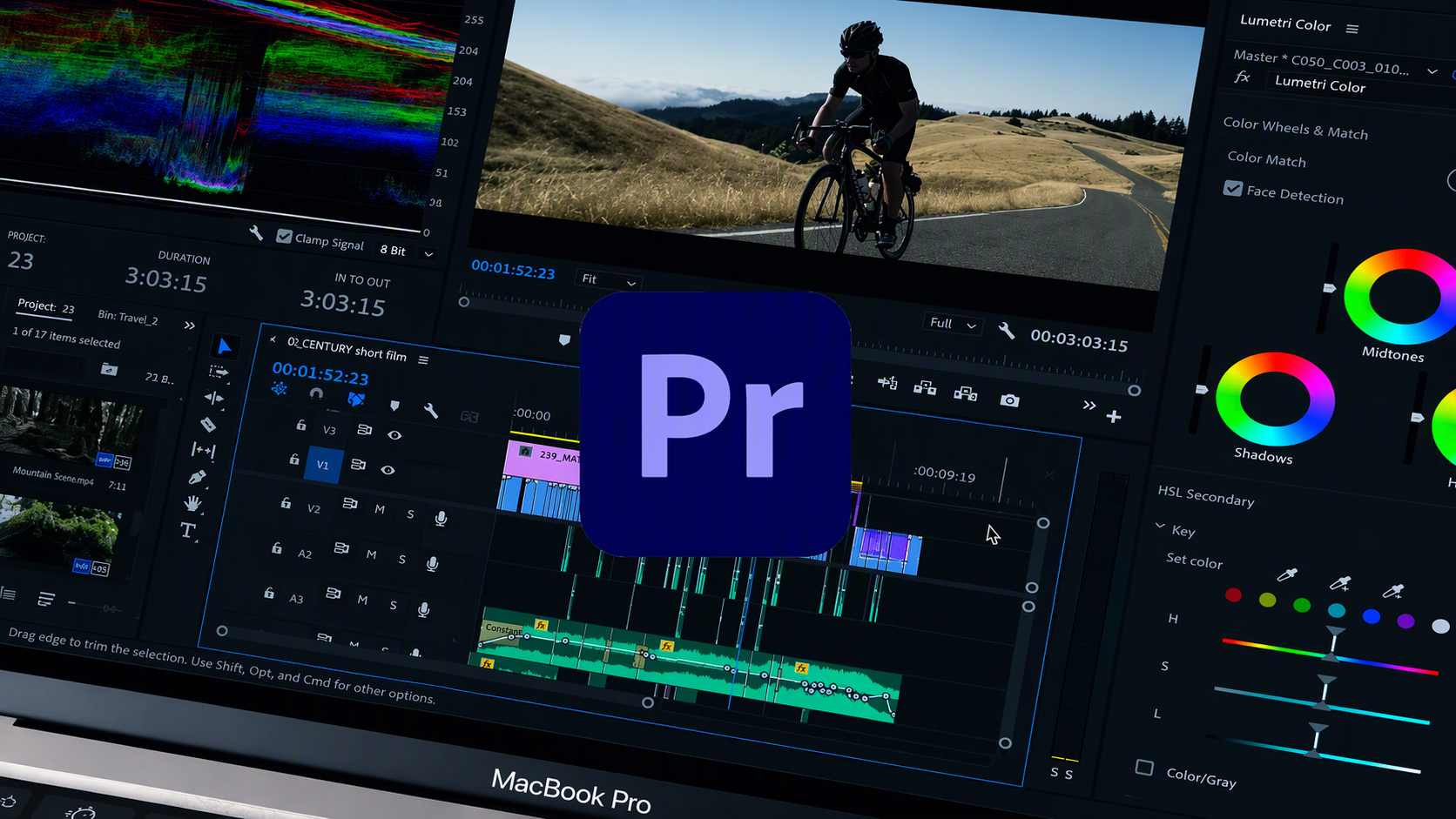Click the captions CC icon in timeline

[469, 417]
